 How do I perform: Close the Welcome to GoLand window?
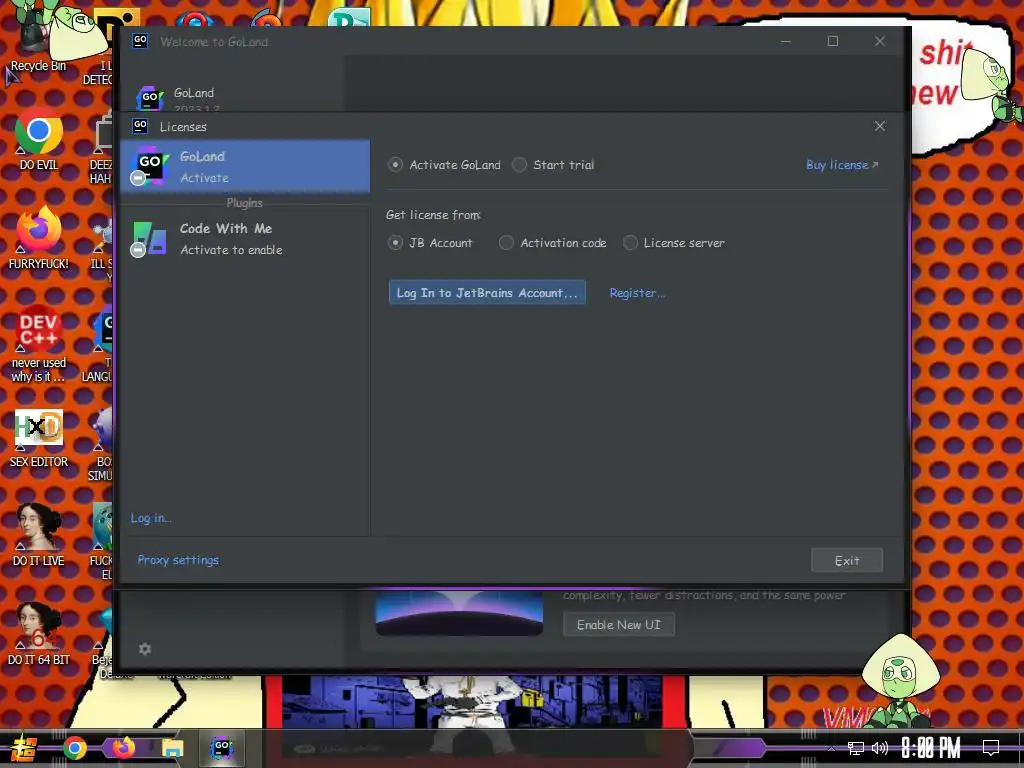(x=880, y=41)
